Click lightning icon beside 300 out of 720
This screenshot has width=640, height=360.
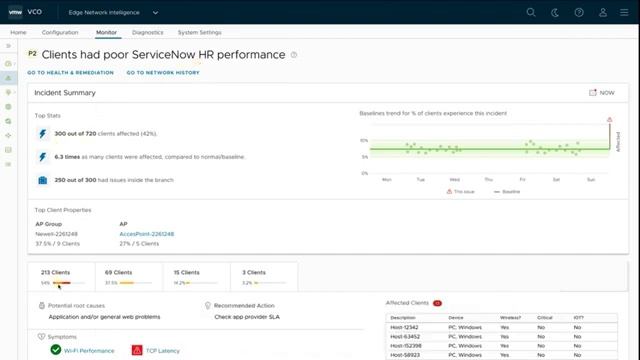click(x=42, y=134)
